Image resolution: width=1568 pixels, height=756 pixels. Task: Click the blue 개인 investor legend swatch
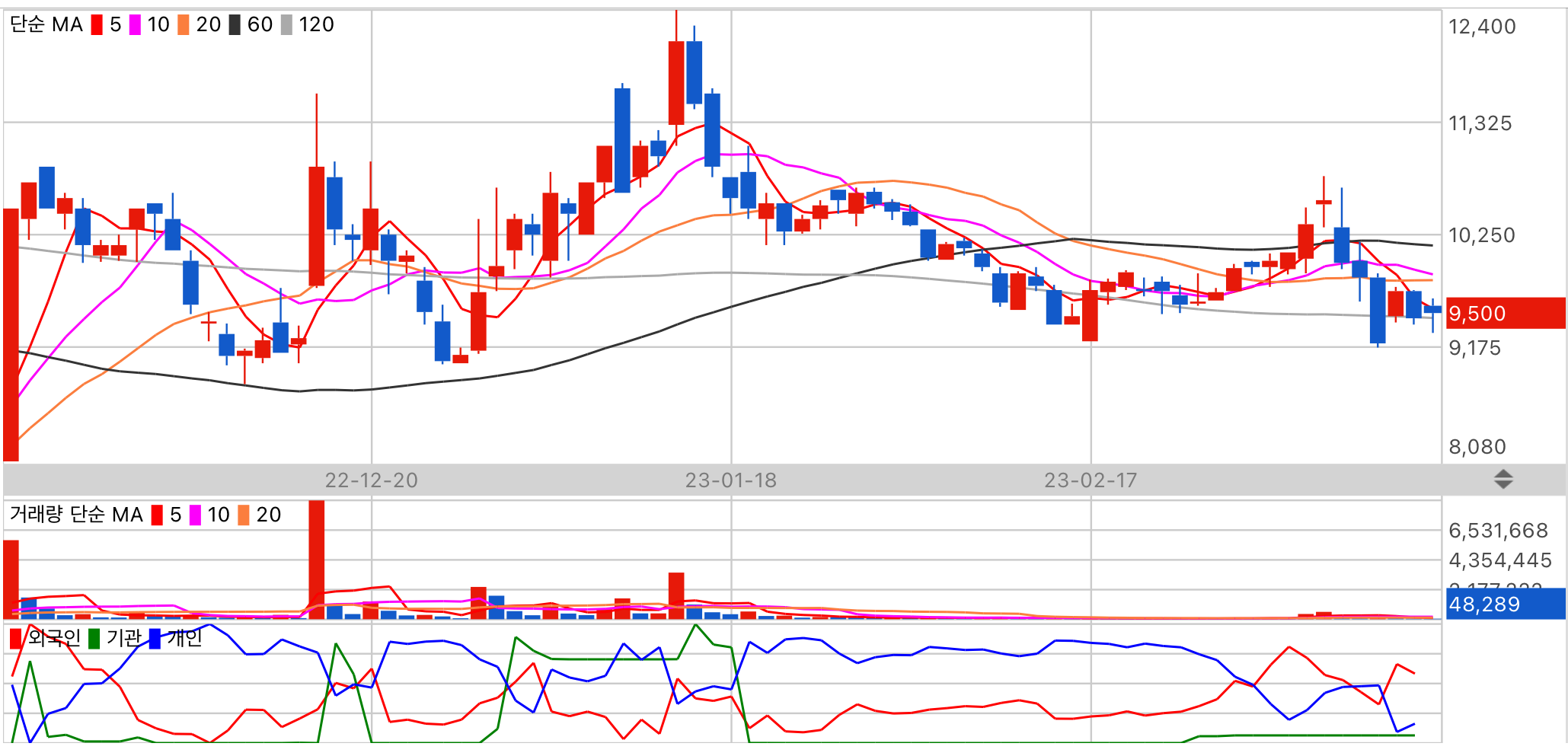pyautogui.click(x=155, y=639)
